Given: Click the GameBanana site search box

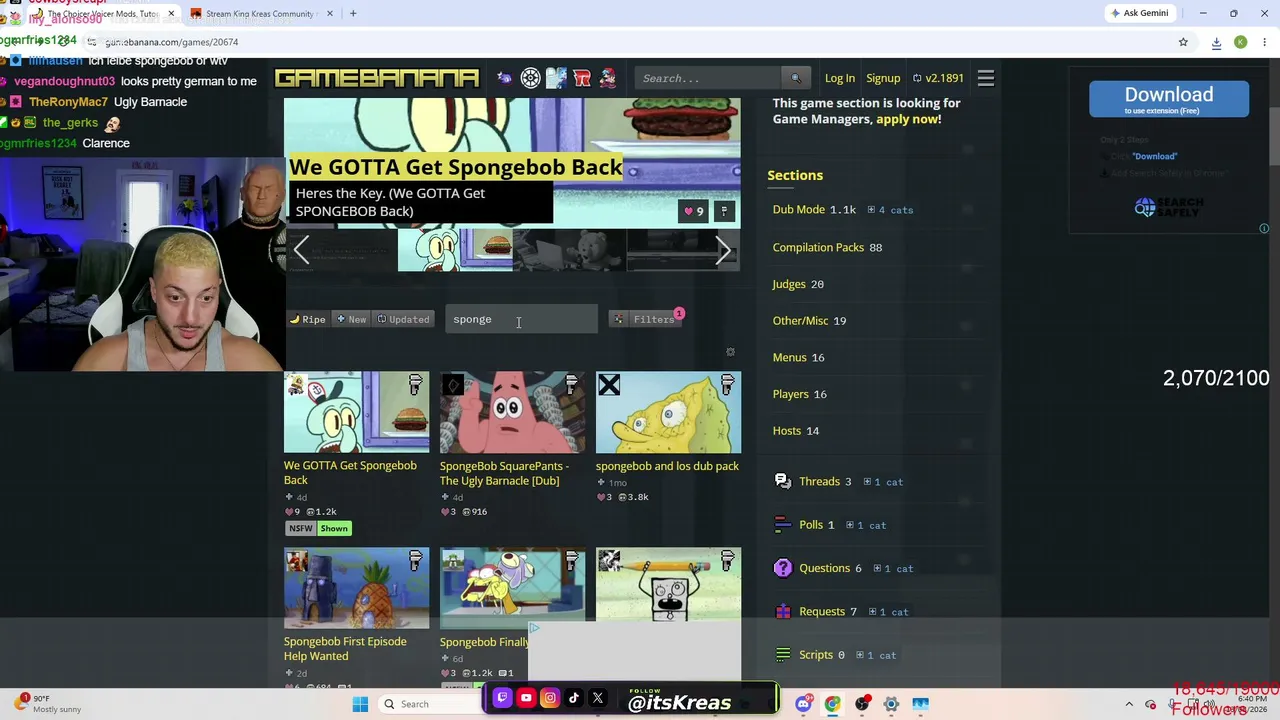Looking at the screenshot, I should point(710,78).
